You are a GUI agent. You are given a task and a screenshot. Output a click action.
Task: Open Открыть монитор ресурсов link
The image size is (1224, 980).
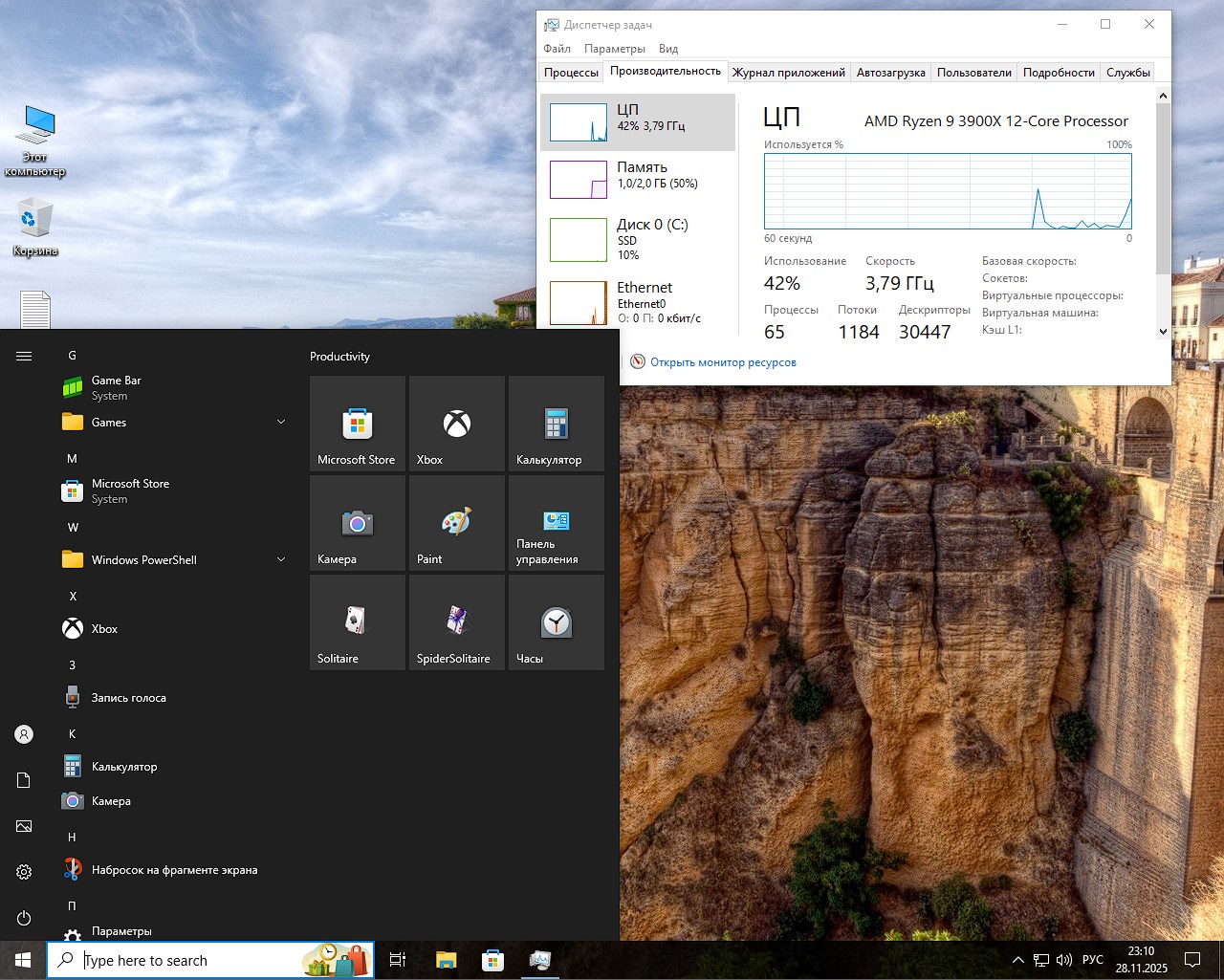tap(724, 361)
